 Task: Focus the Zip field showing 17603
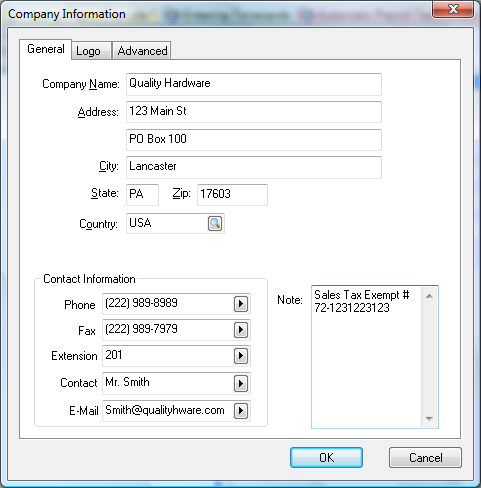pos(232,195)
